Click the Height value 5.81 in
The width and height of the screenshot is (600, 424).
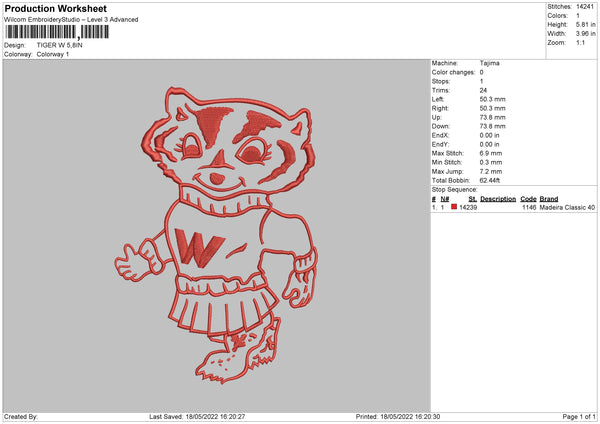[x=585, y=24]
